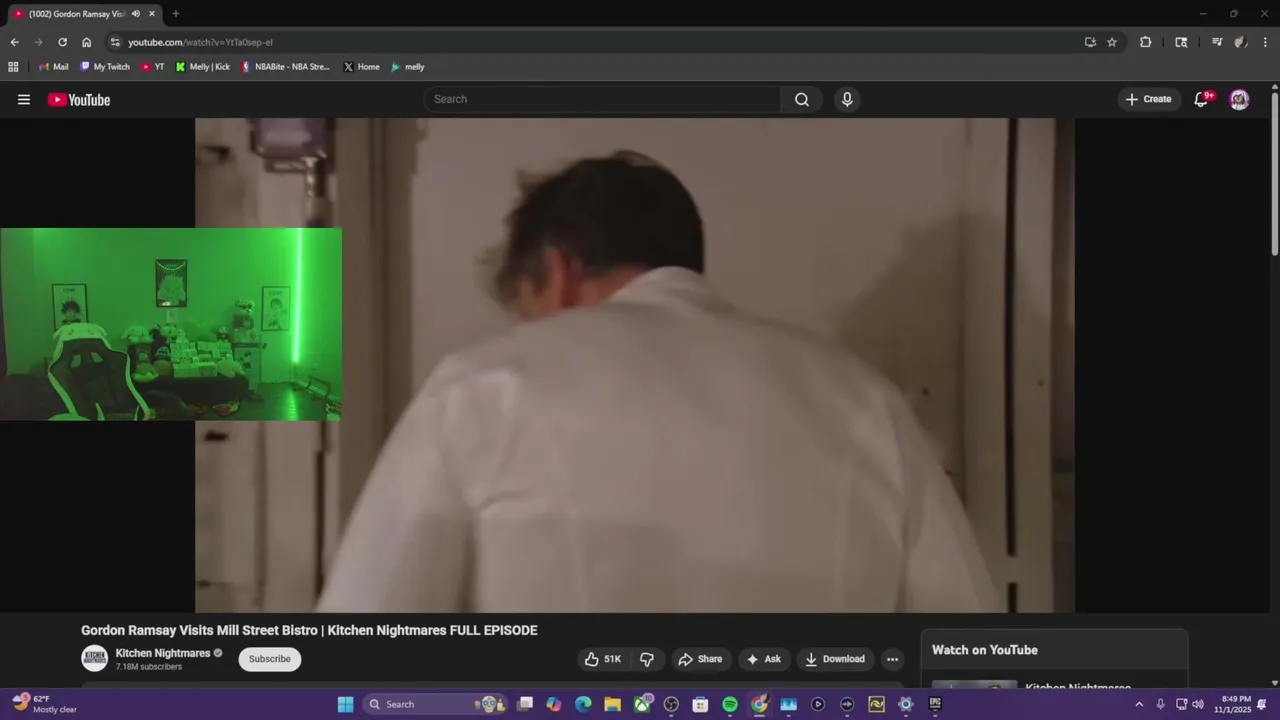This screenshot has width=1280, height=720.
Task: Focus the YouTube search field
Action: (603, 99)
